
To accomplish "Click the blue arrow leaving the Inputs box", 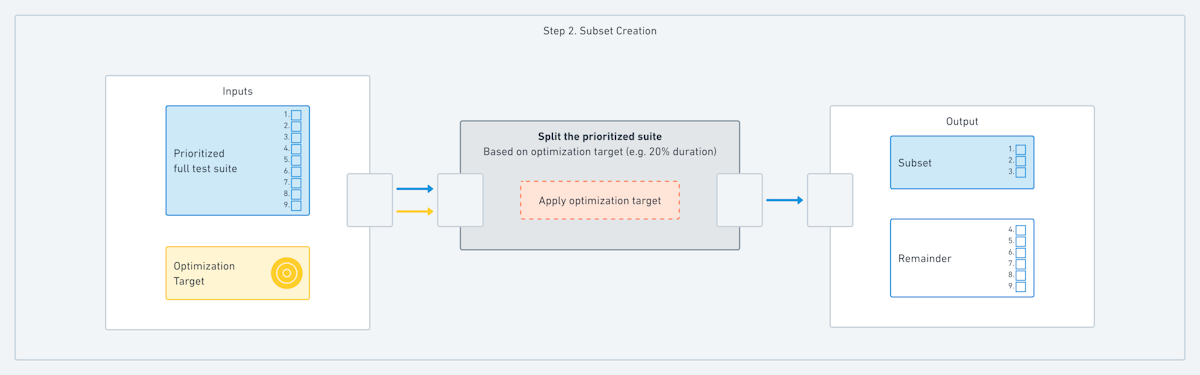I will tap(415, 188).
